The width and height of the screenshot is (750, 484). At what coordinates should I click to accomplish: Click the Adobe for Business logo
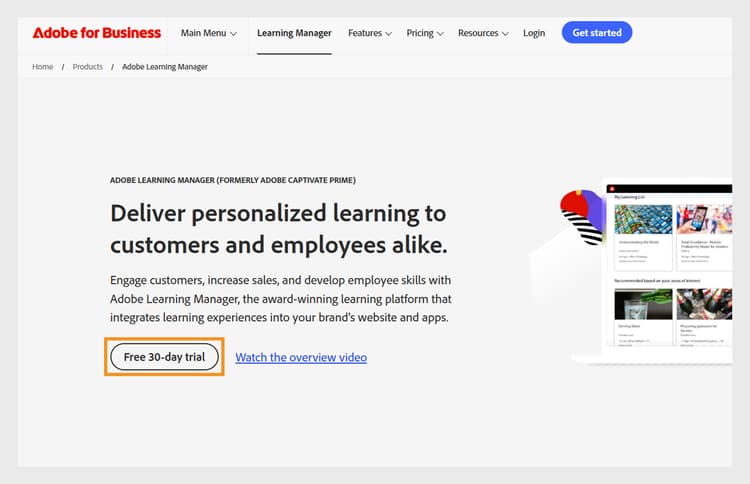[97, 33]
